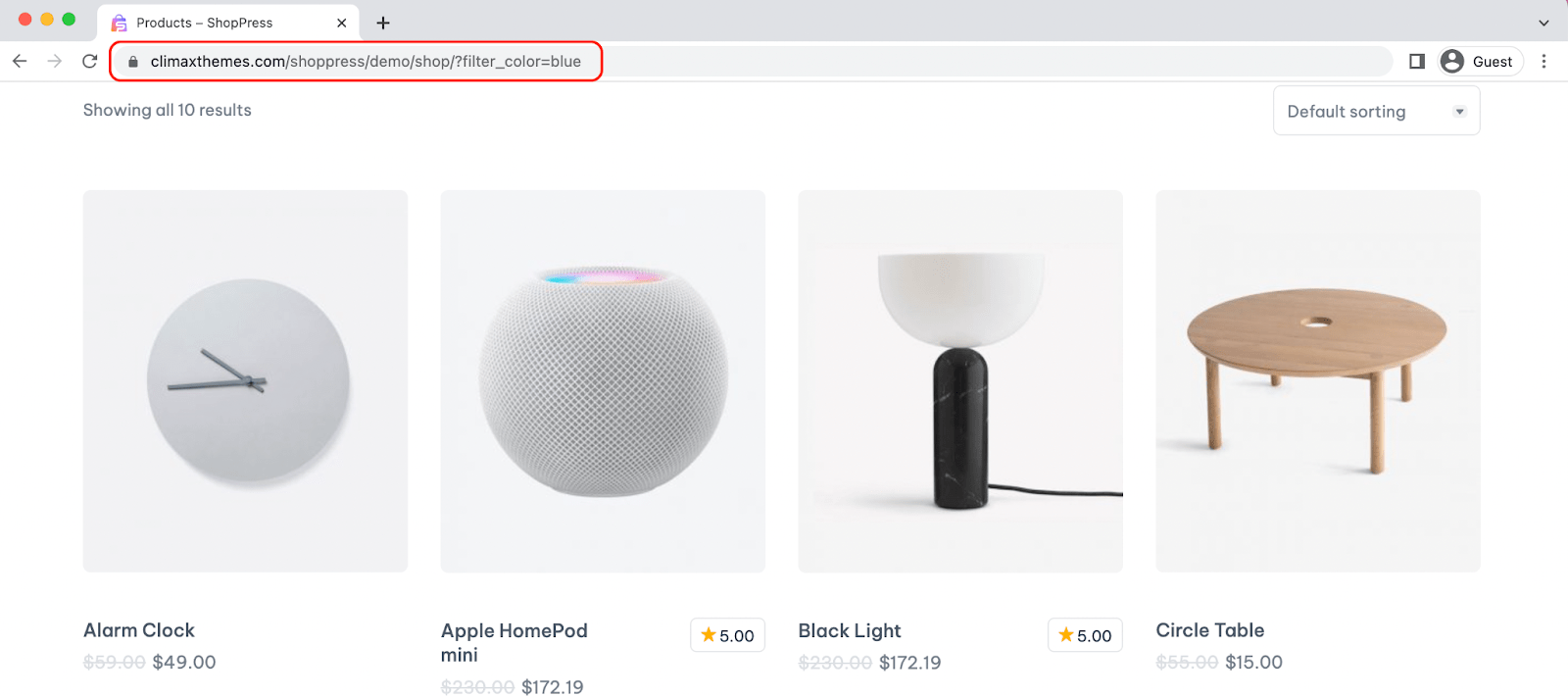
Task: Open a new browser tab
Action: click(383, 23)
